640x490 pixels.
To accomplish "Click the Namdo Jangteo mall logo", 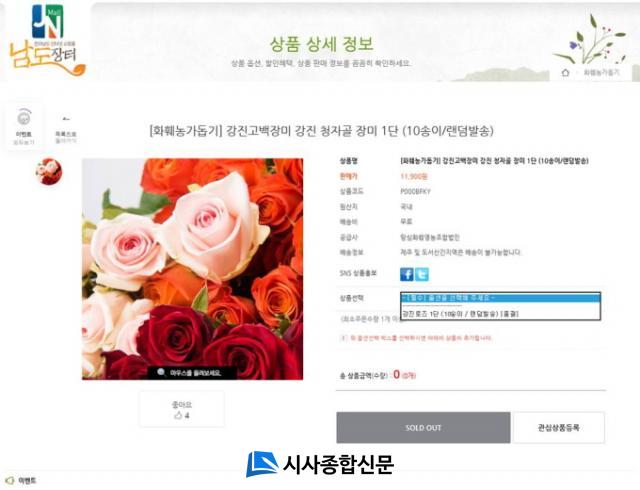I will tap(48, 41).
